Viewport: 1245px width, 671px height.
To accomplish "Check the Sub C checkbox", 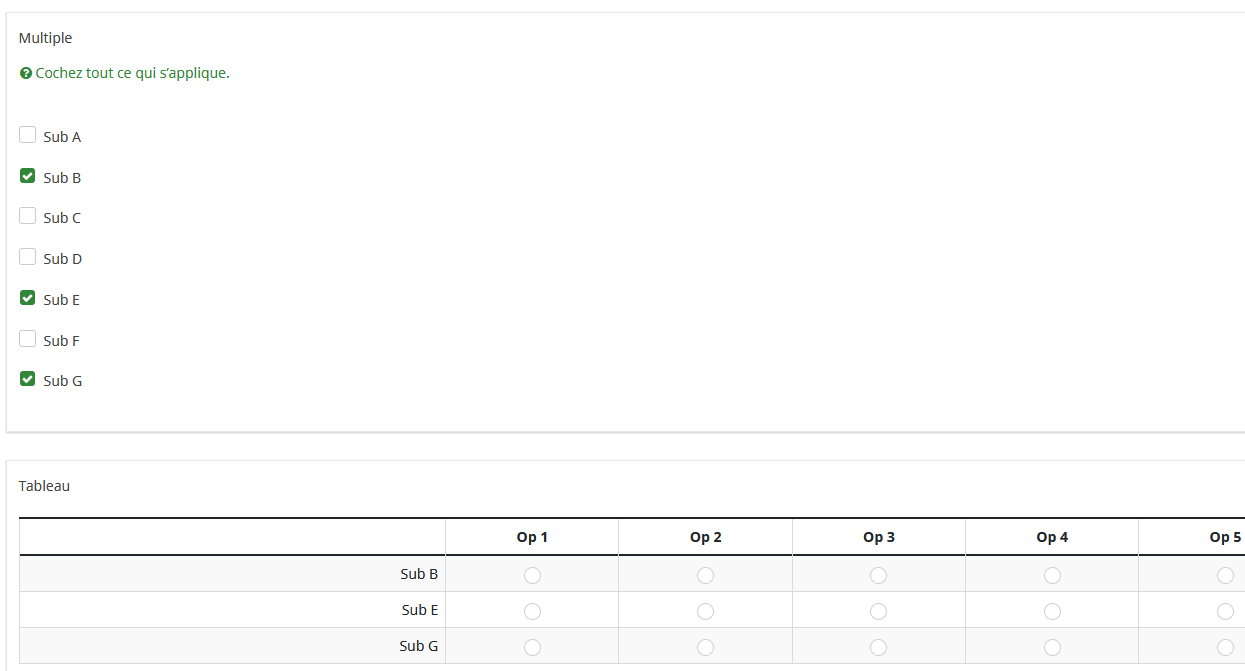I will (x=28, y=216).
